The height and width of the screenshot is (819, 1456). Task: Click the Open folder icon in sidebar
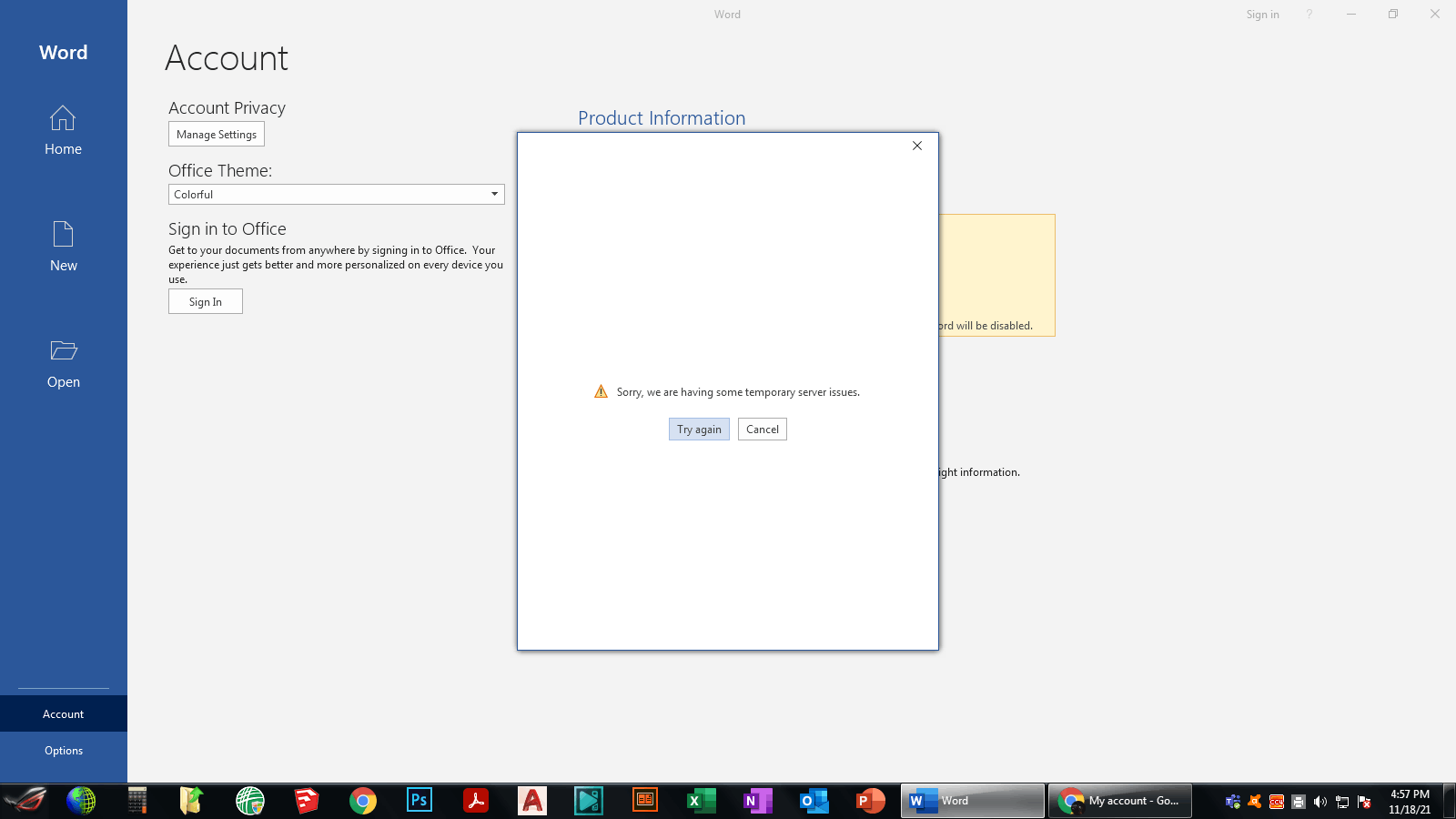[63, 350]
